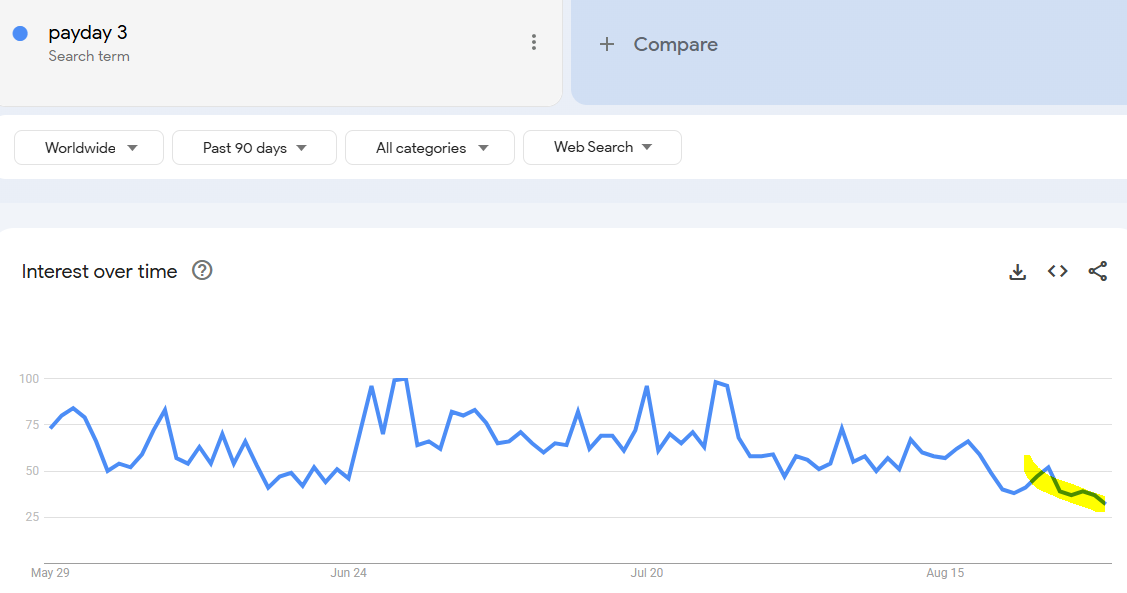The image size is (1127, 593).
Task: Select the Jun 24 date on the axis
Action: [348, 573]
